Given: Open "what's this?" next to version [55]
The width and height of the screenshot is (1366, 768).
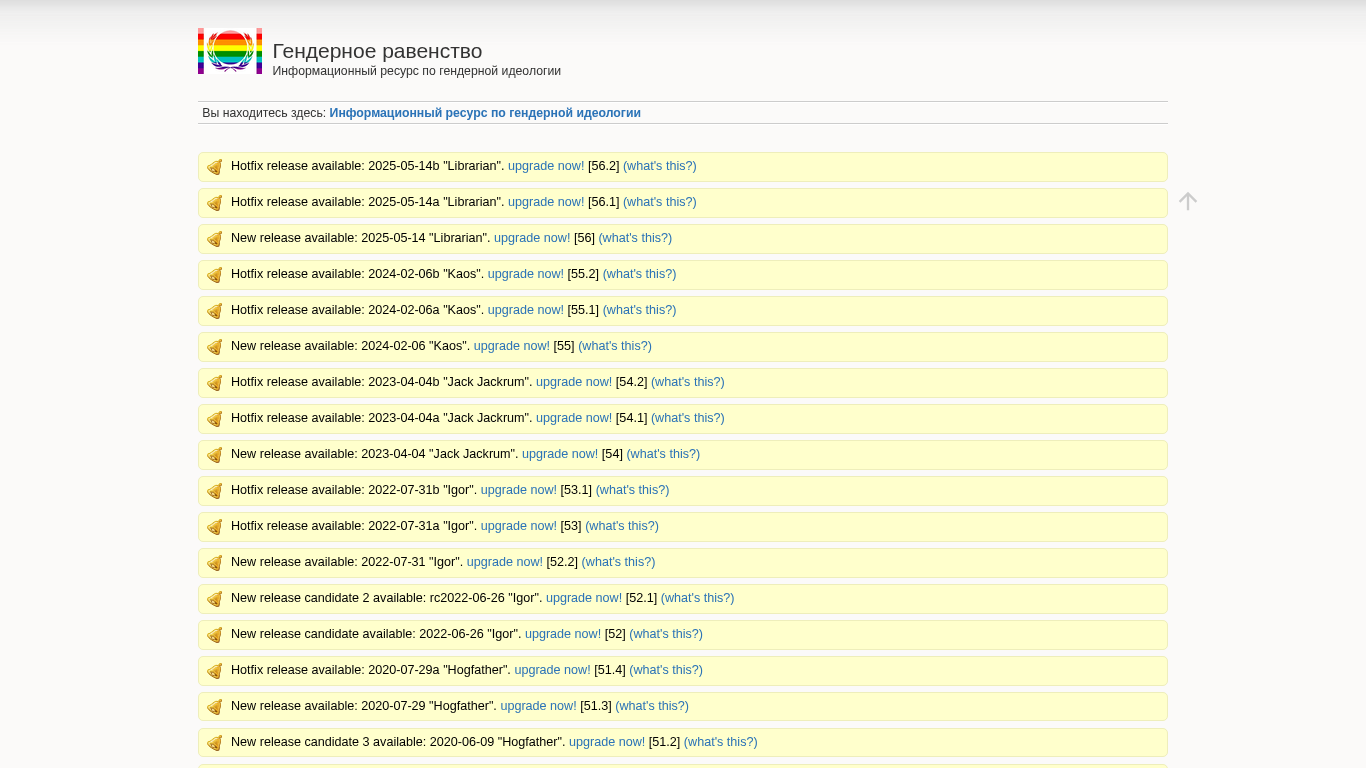Looking at the screenshot, I should pos(615,346).
